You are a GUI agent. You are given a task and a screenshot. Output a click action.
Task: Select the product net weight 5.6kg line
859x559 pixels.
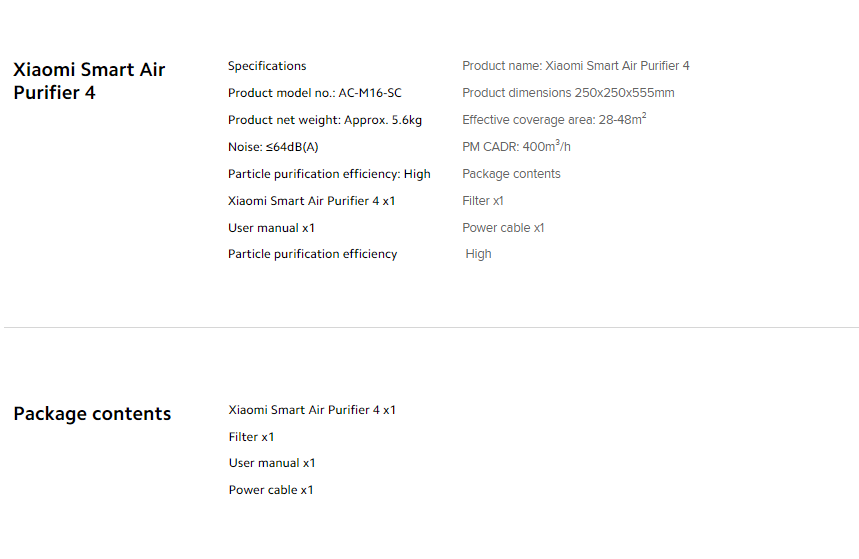tap(324, 120)
